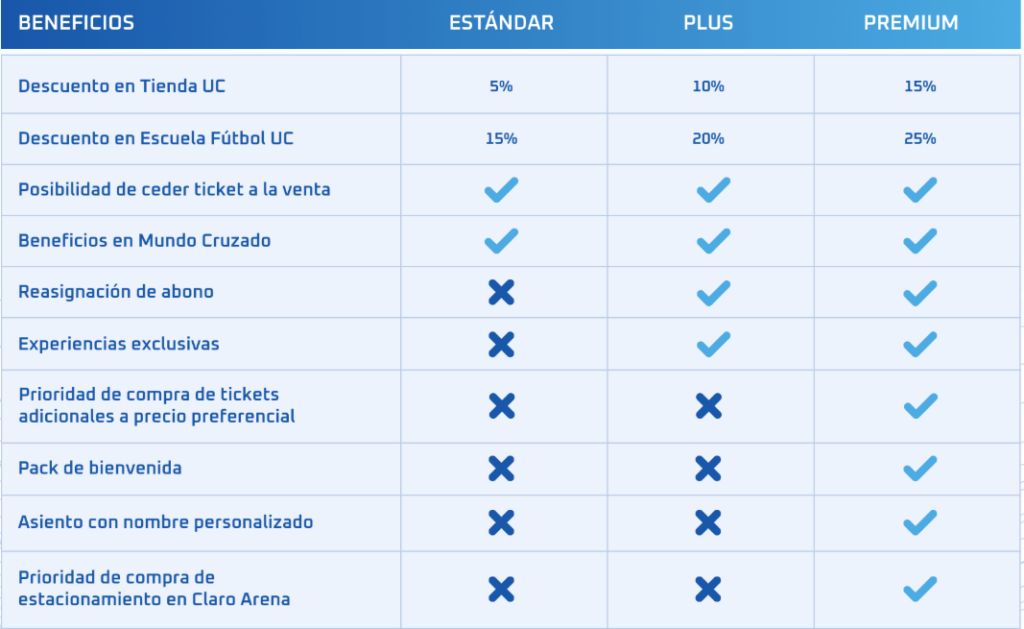1024x629 pixels.
Task: Click the Plus checkmark for Experiencias exclusivas
Action: pyautogui.click(x=713, y=344)
